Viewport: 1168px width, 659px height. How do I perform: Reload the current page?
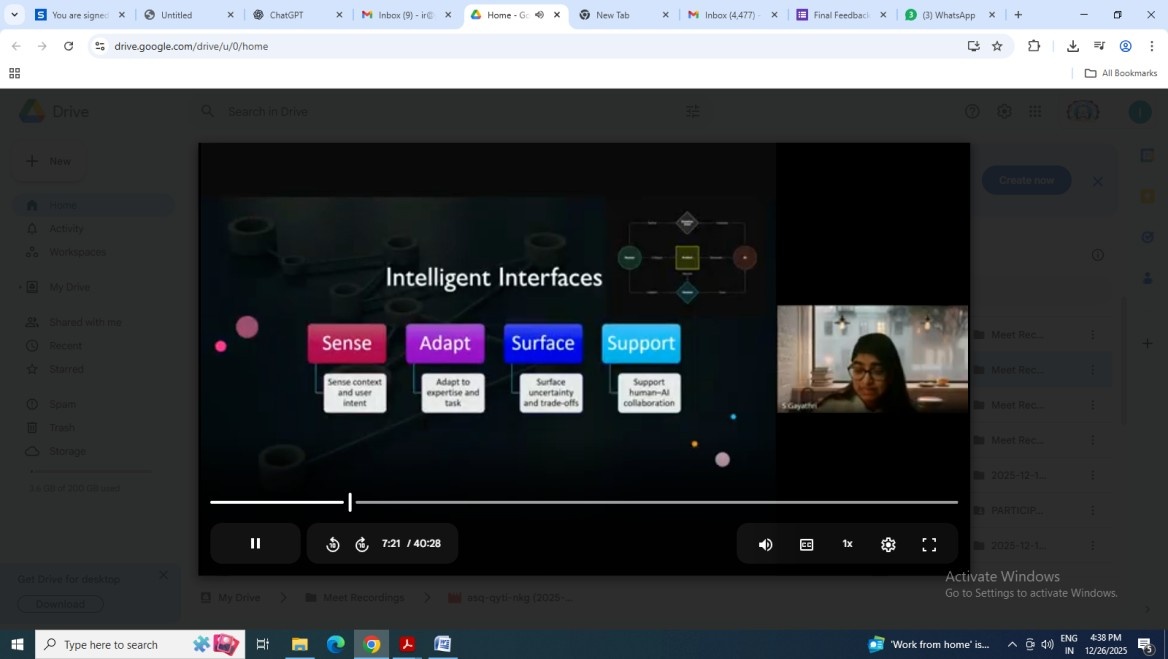point(68,46)
